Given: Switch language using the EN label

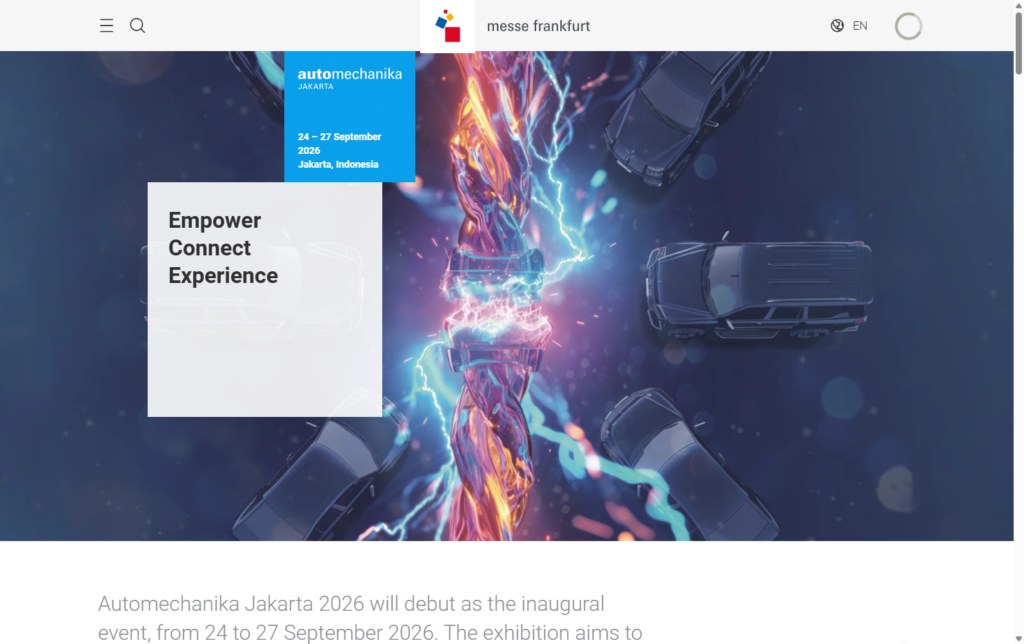Looking at the screenshot, I should [x=859, y=26].
